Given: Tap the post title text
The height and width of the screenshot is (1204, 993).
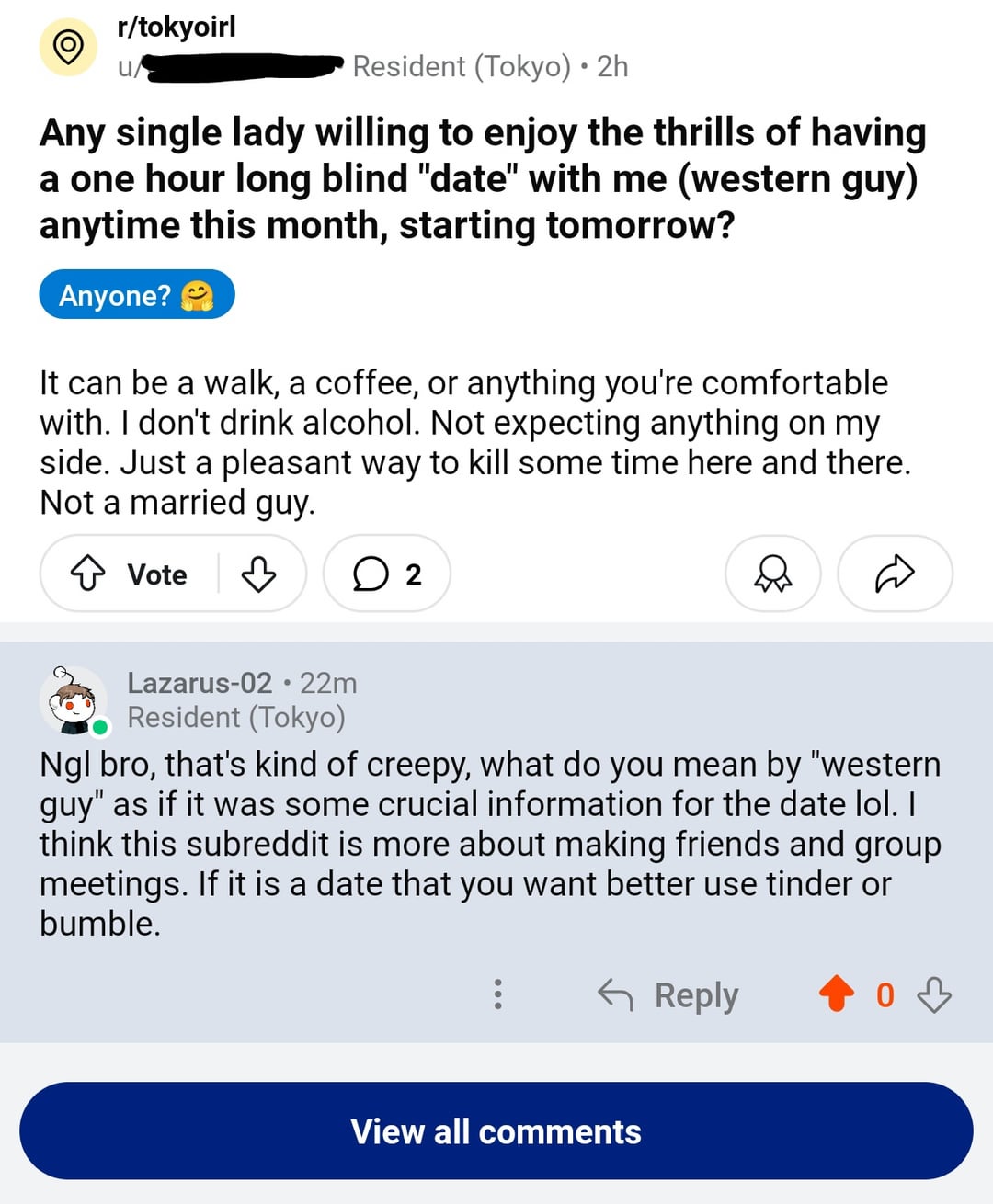Looking at the screenshot, I should click(x=483, y=178).
